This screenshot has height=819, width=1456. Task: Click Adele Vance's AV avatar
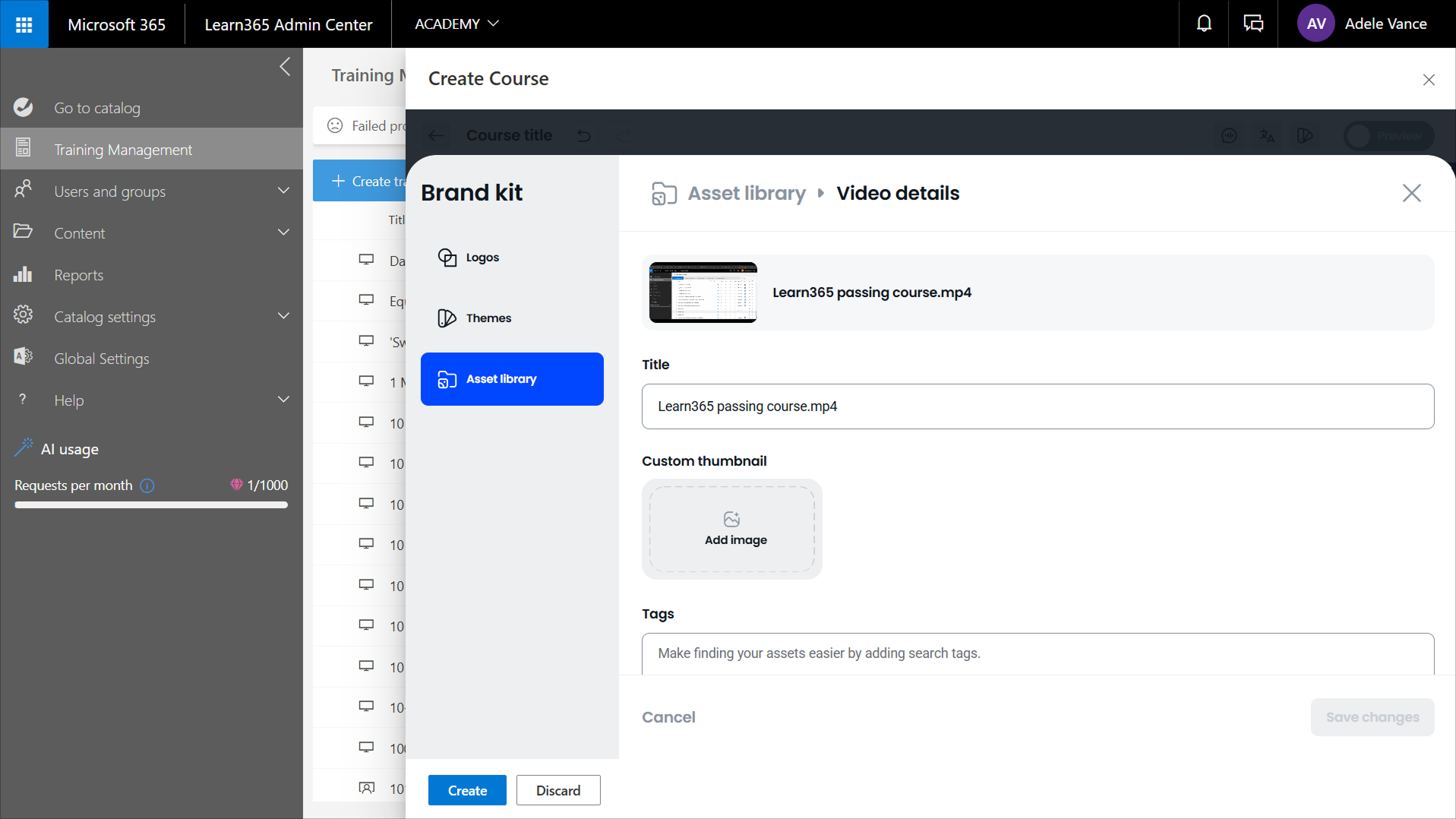1316,24
